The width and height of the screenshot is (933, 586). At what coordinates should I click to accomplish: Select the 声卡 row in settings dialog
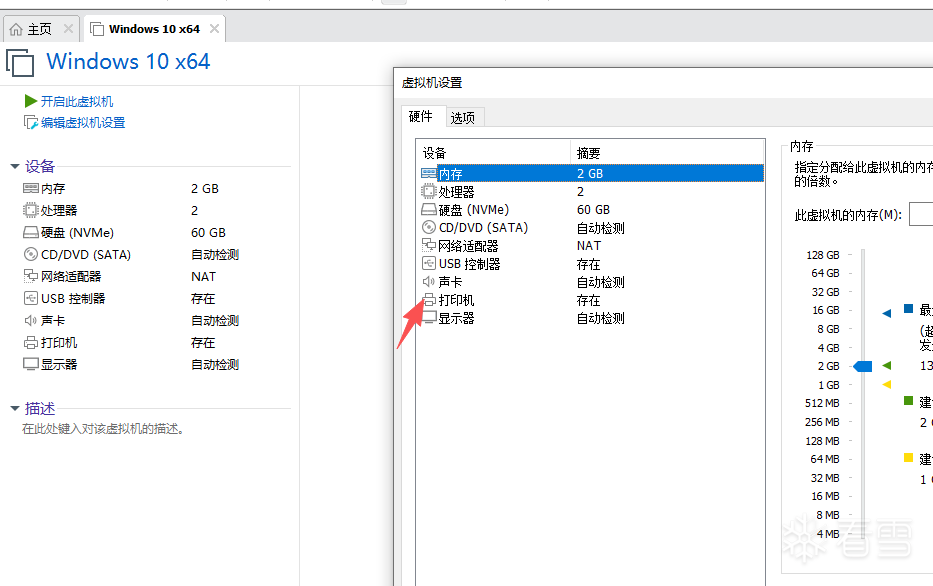click(x=591, y=281)
